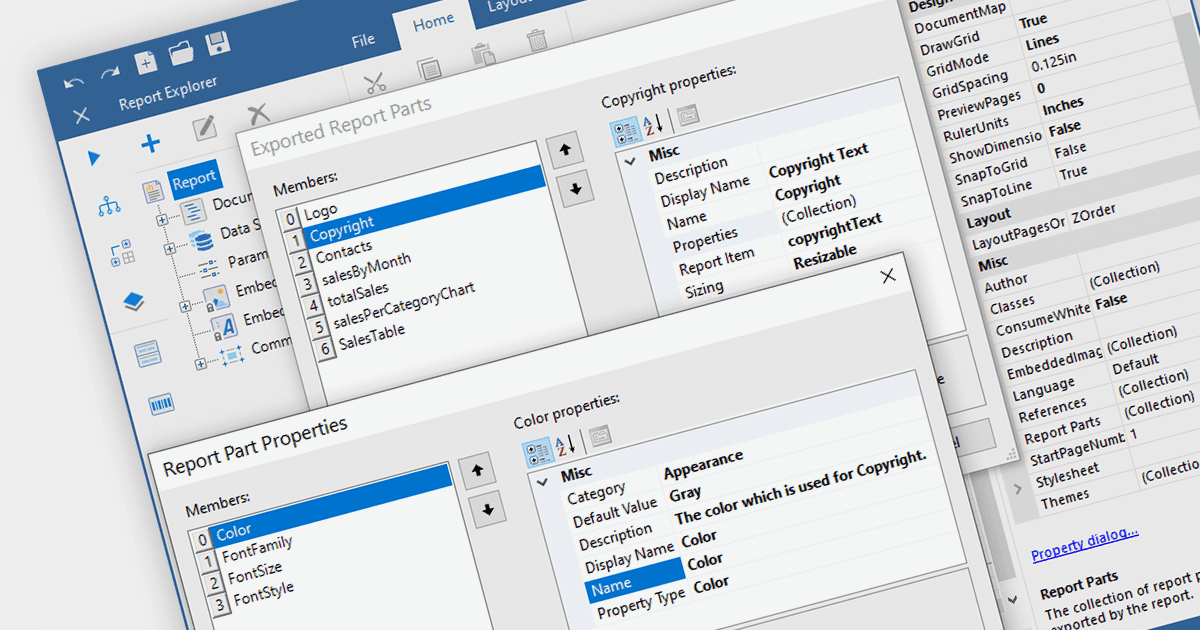Click Property Pages icon in Color properties

599,434
